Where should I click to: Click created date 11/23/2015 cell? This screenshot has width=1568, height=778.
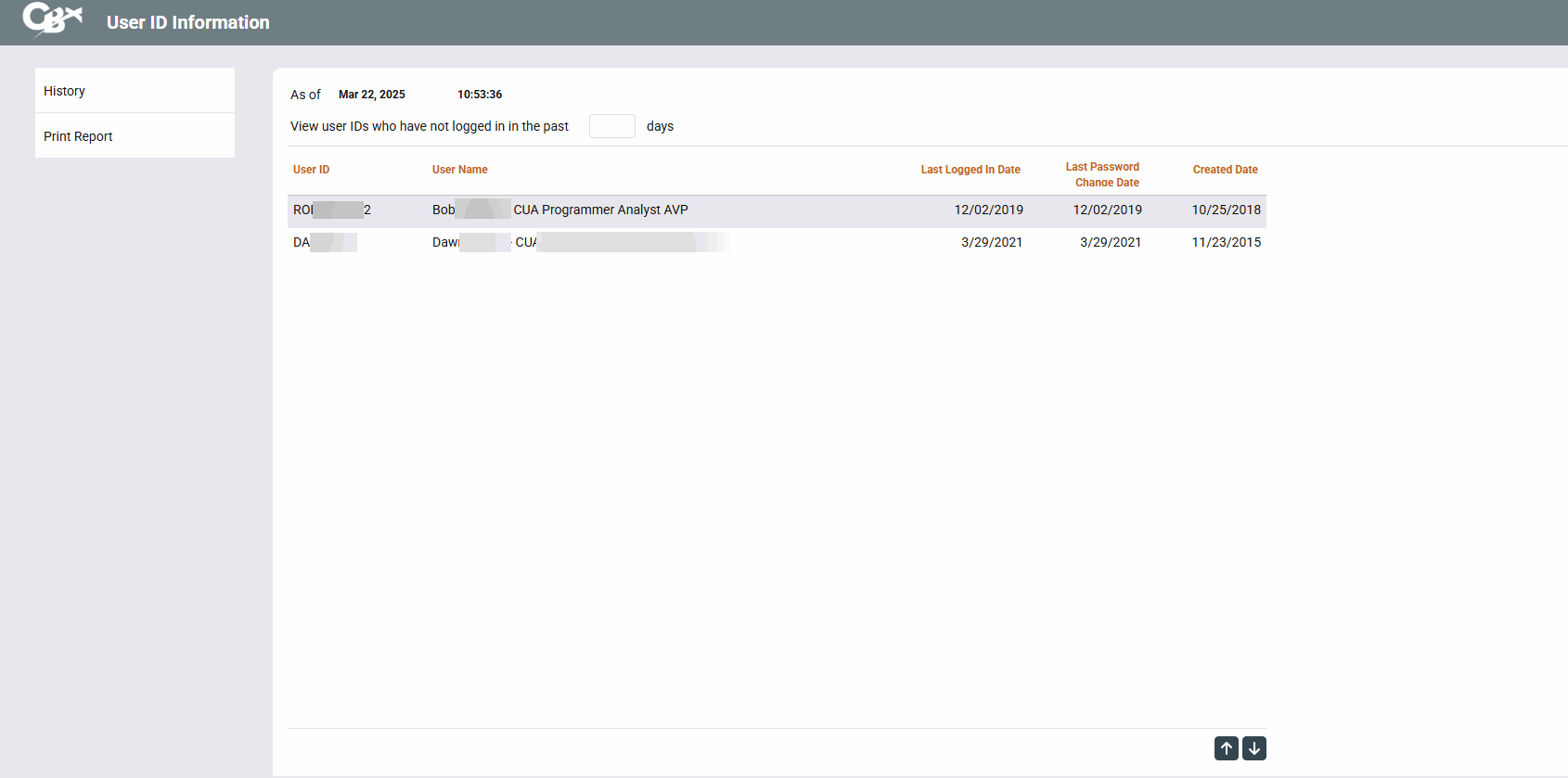pos(1226,243)
